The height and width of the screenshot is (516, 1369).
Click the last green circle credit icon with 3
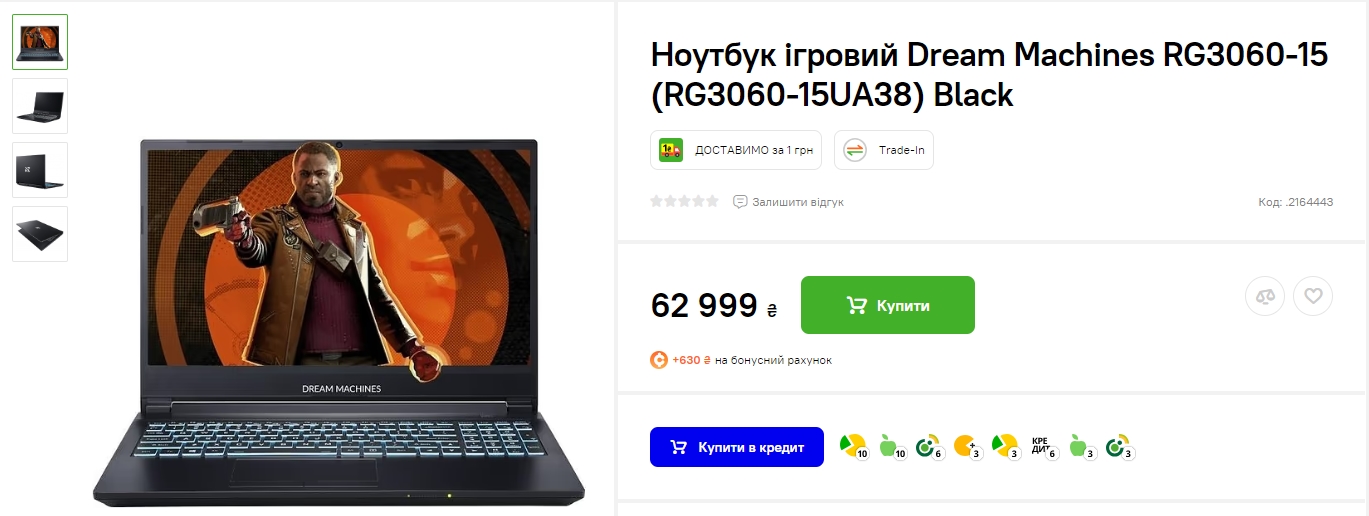(1120, 446)
